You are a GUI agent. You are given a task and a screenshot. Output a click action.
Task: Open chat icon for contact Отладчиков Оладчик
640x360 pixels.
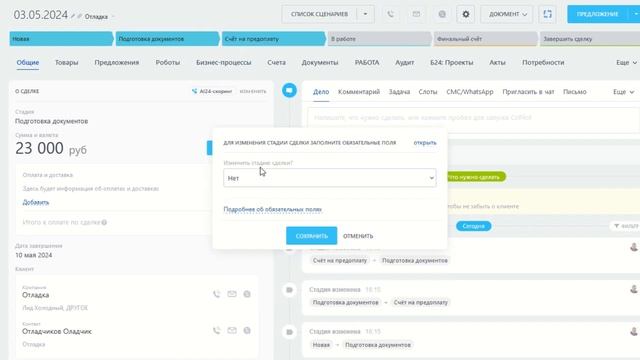click(x=247, y=331)
